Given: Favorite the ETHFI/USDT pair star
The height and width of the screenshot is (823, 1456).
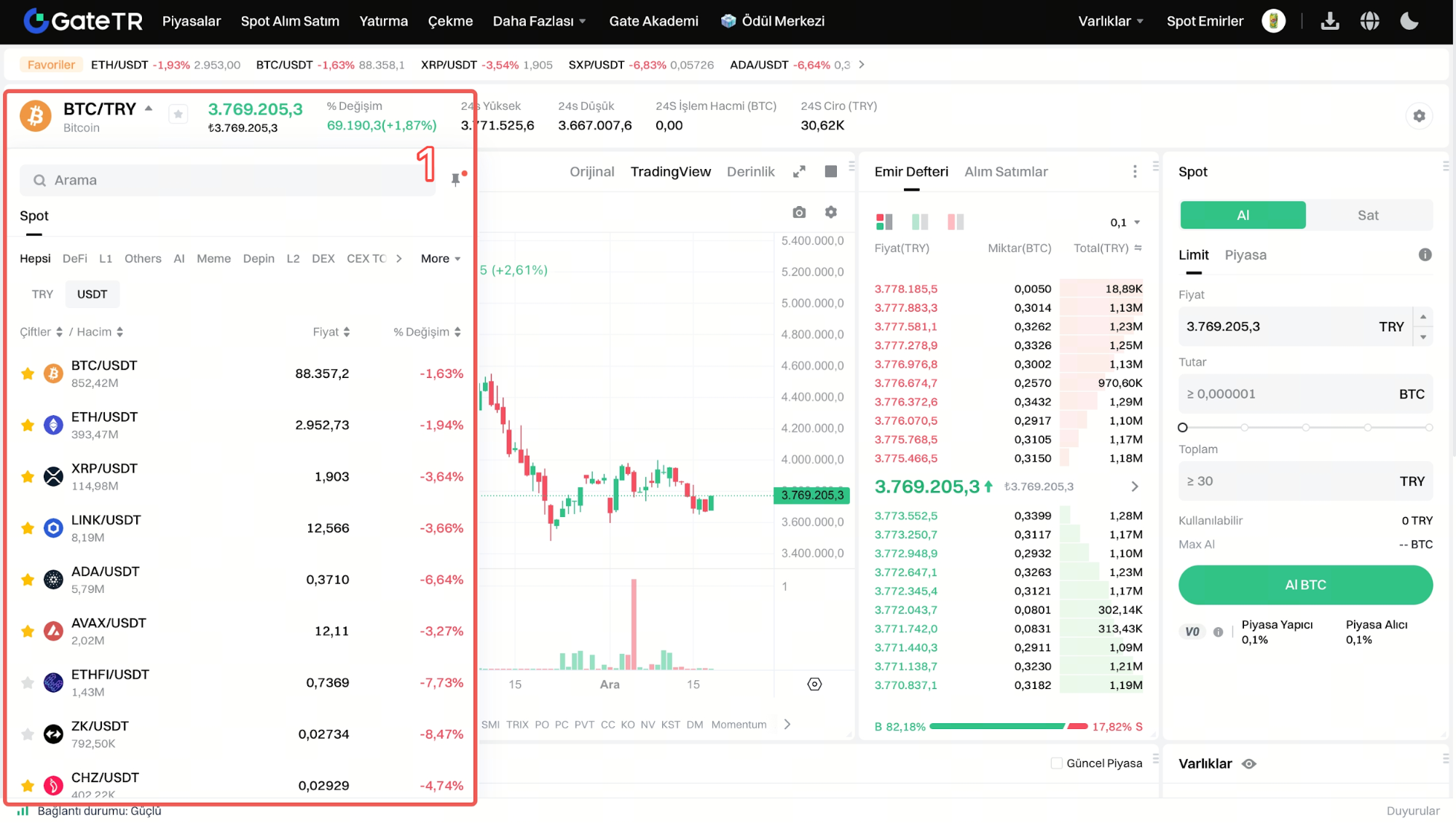Looking at the screenshot, I should click(x=28, y=682).
